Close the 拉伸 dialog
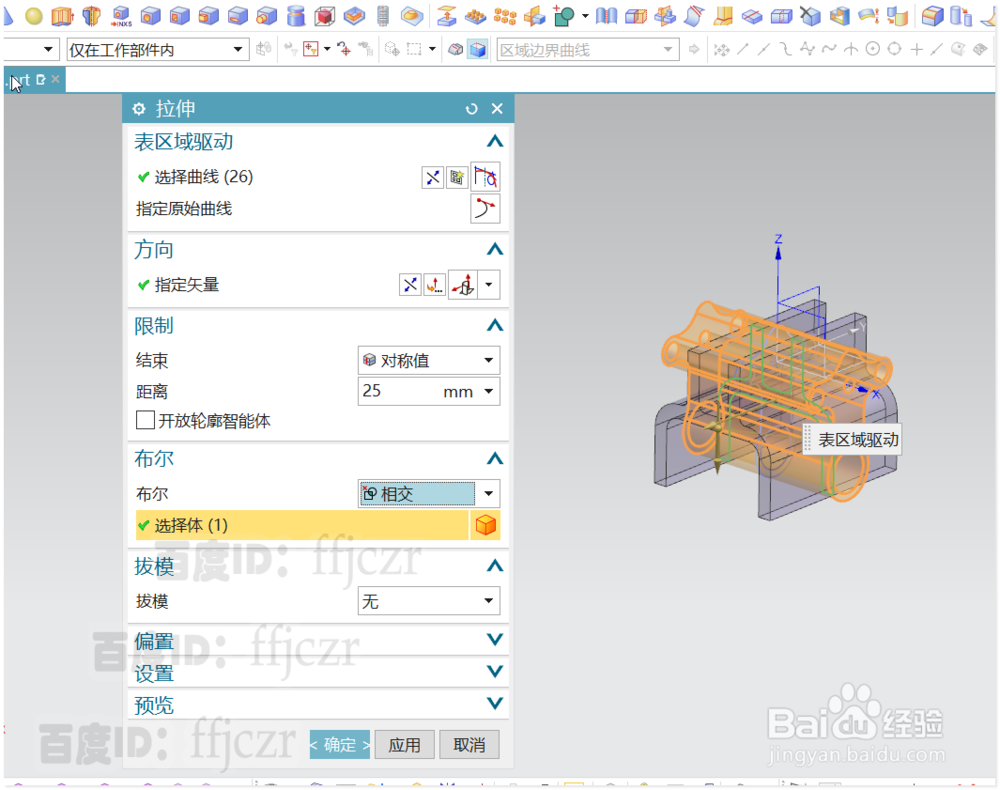 [x=497, y=109]
